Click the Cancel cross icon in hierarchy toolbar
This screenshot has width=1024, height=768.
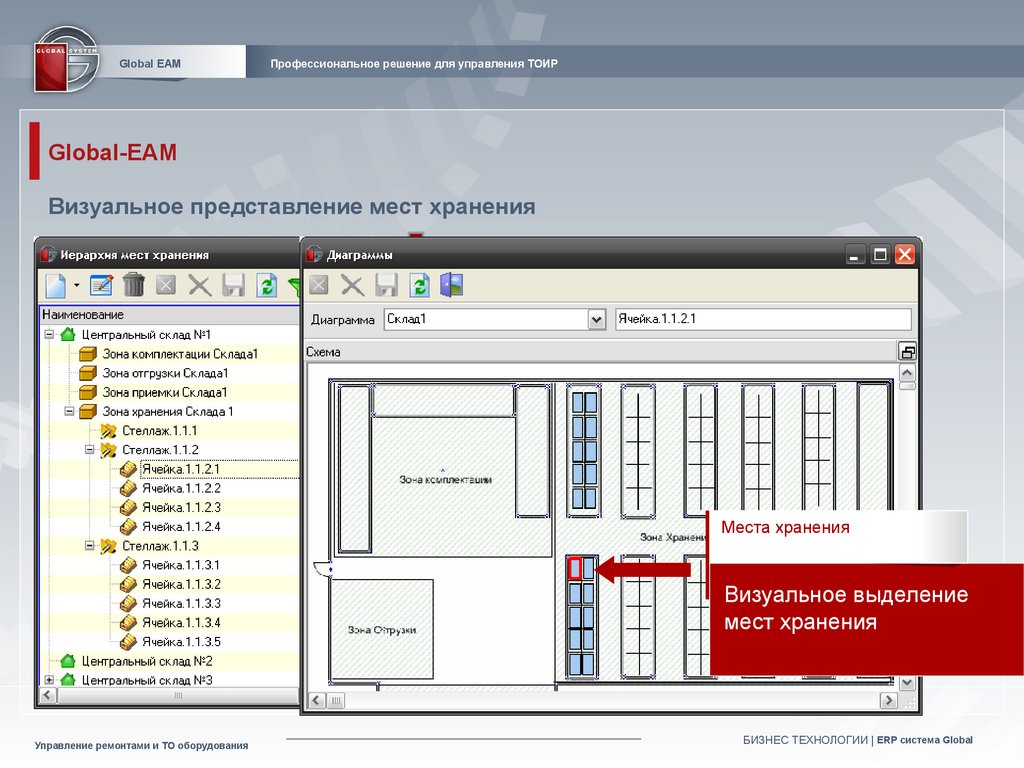coord(199,285)
